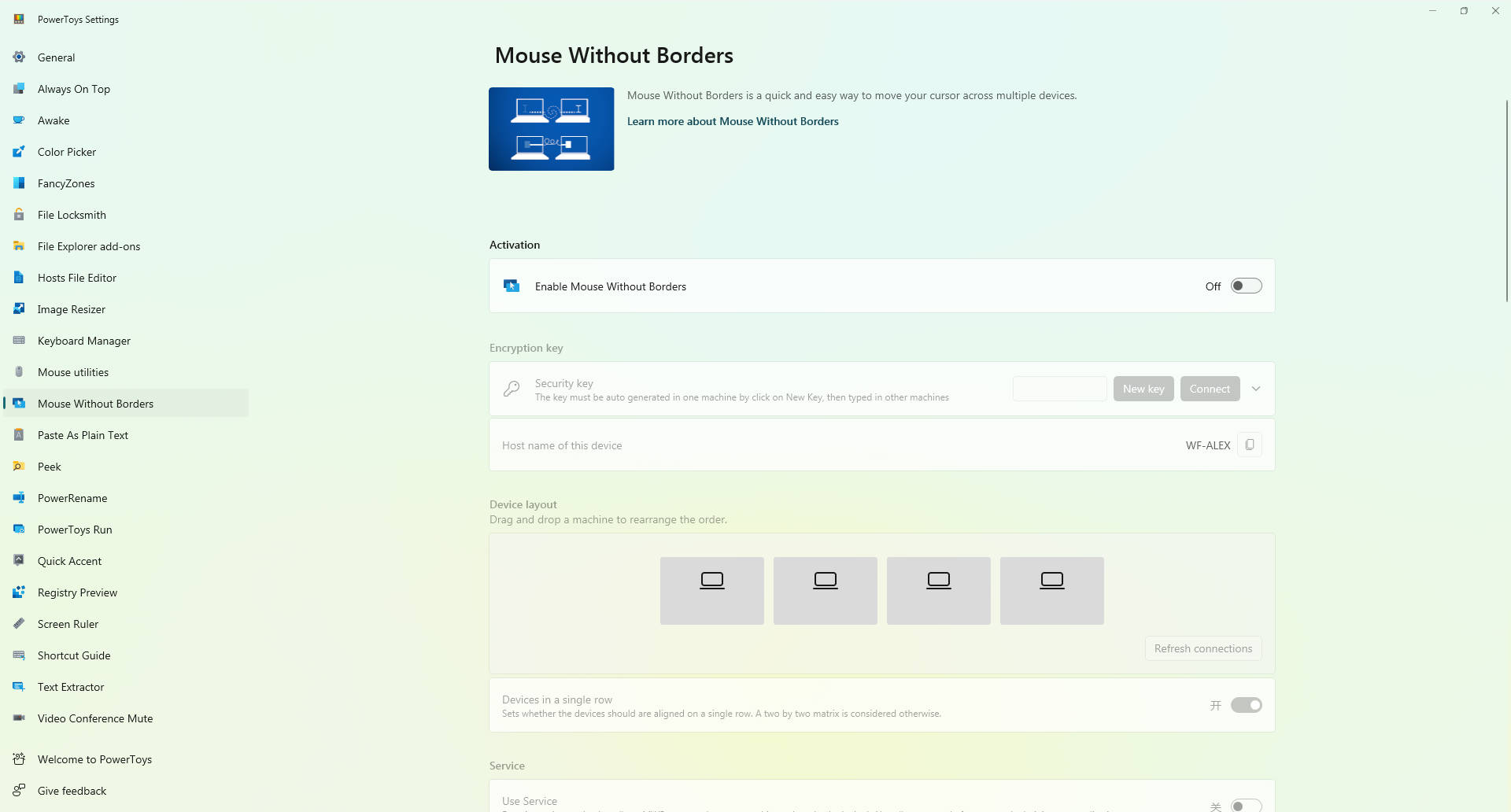Screen dimensions: 1511x812
Task: Enable the Mouse Without Borders toggle
Action: tap(1246, 286)
